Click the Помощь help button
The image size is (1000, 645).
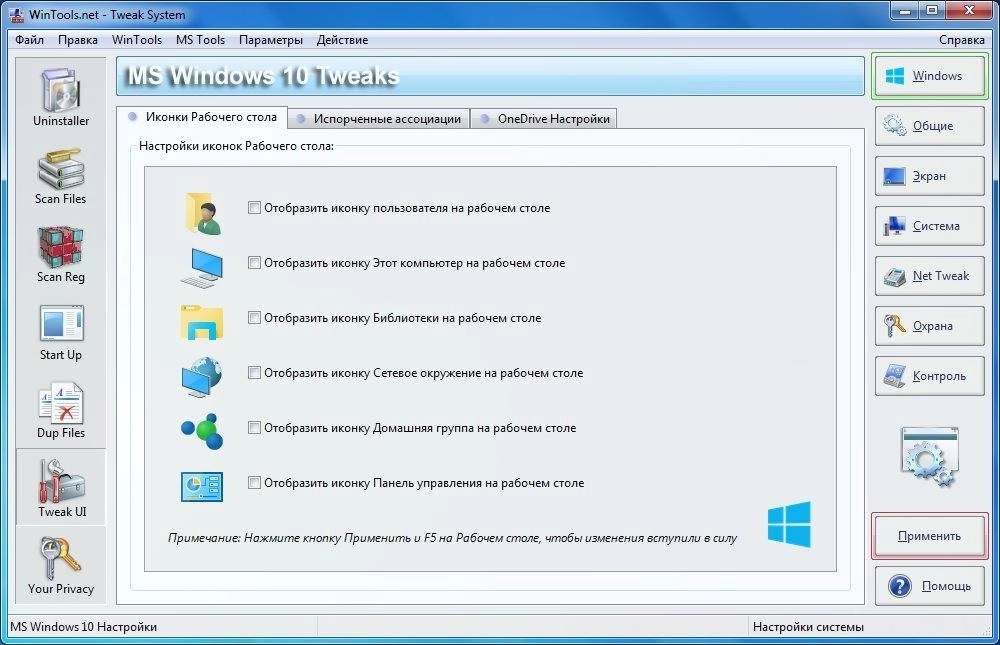[x=929, y=586]
